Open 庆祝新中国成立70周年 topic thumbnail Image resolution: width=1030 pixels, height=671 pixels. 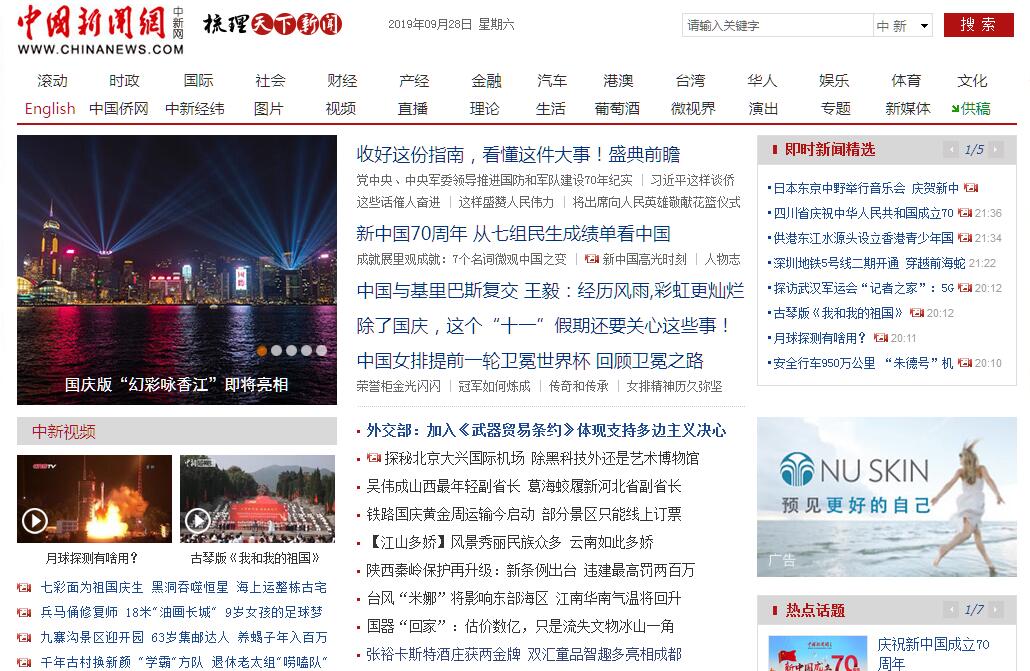click(818, 653)
